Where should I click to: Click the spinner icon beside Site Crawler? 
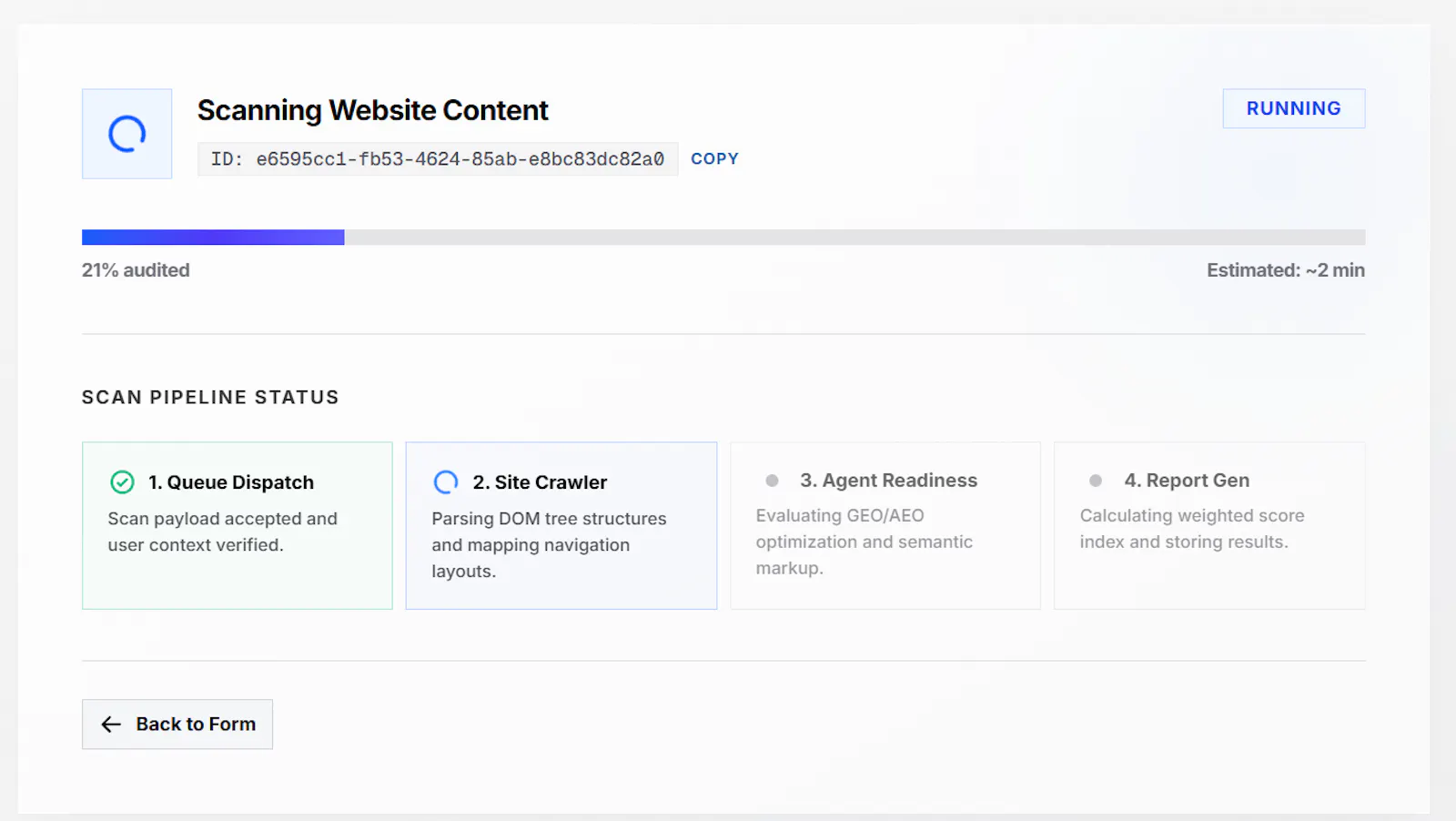tap(446, 482)
